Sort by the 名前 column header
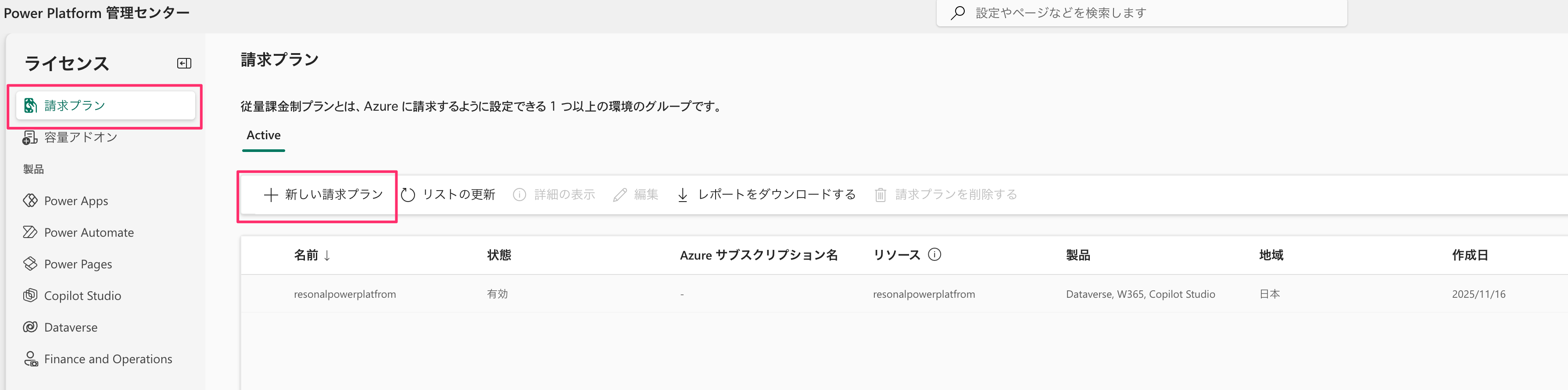1568x390 pixels. tap(306, 255)
